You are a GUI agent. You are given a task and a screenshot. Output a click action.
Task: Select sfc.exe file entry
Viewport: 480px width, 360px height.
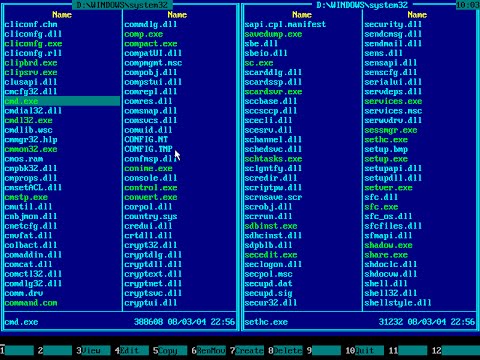[x=381, y=207]
